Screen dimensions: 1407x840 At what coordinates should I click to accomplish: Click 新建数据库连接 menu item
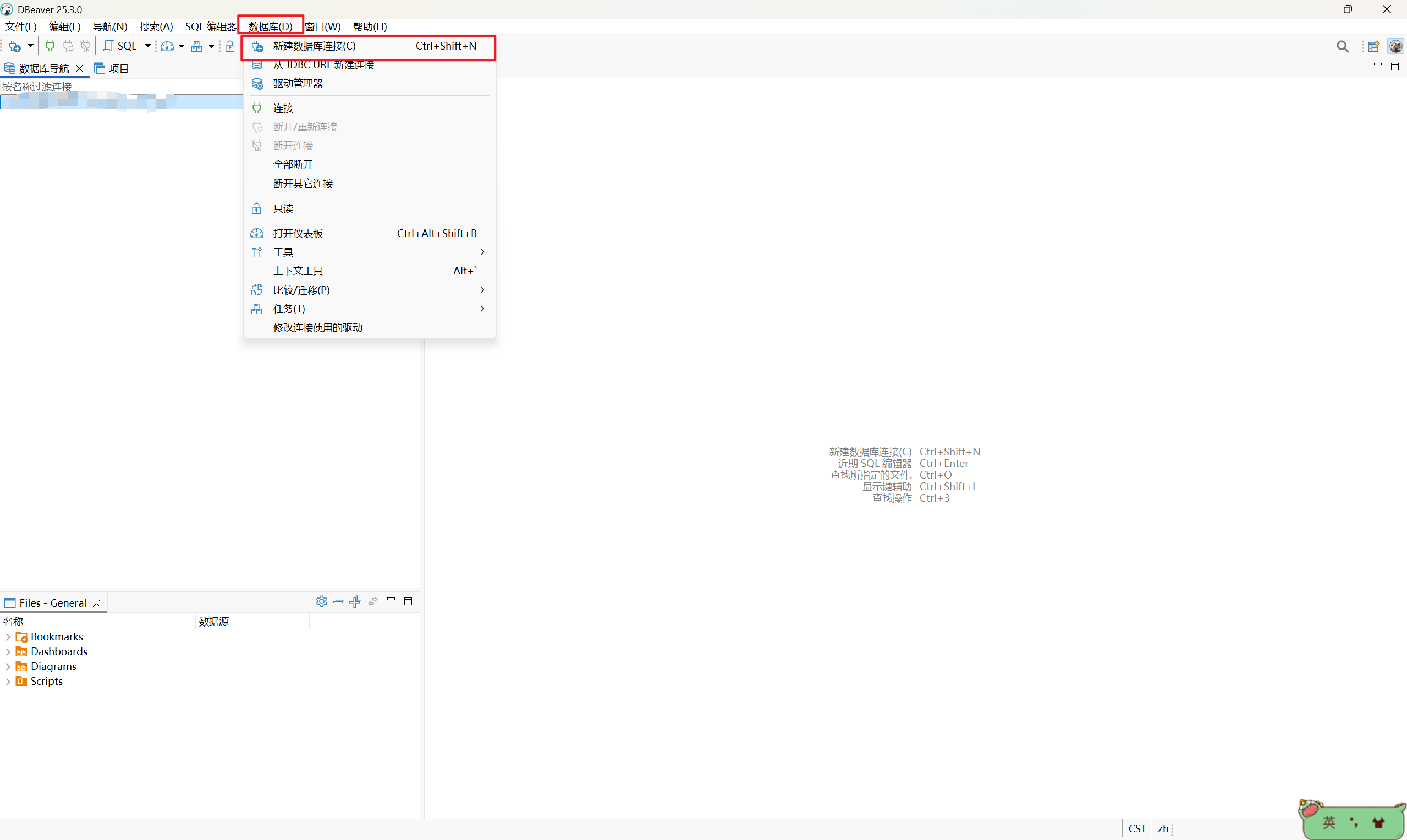314,46
